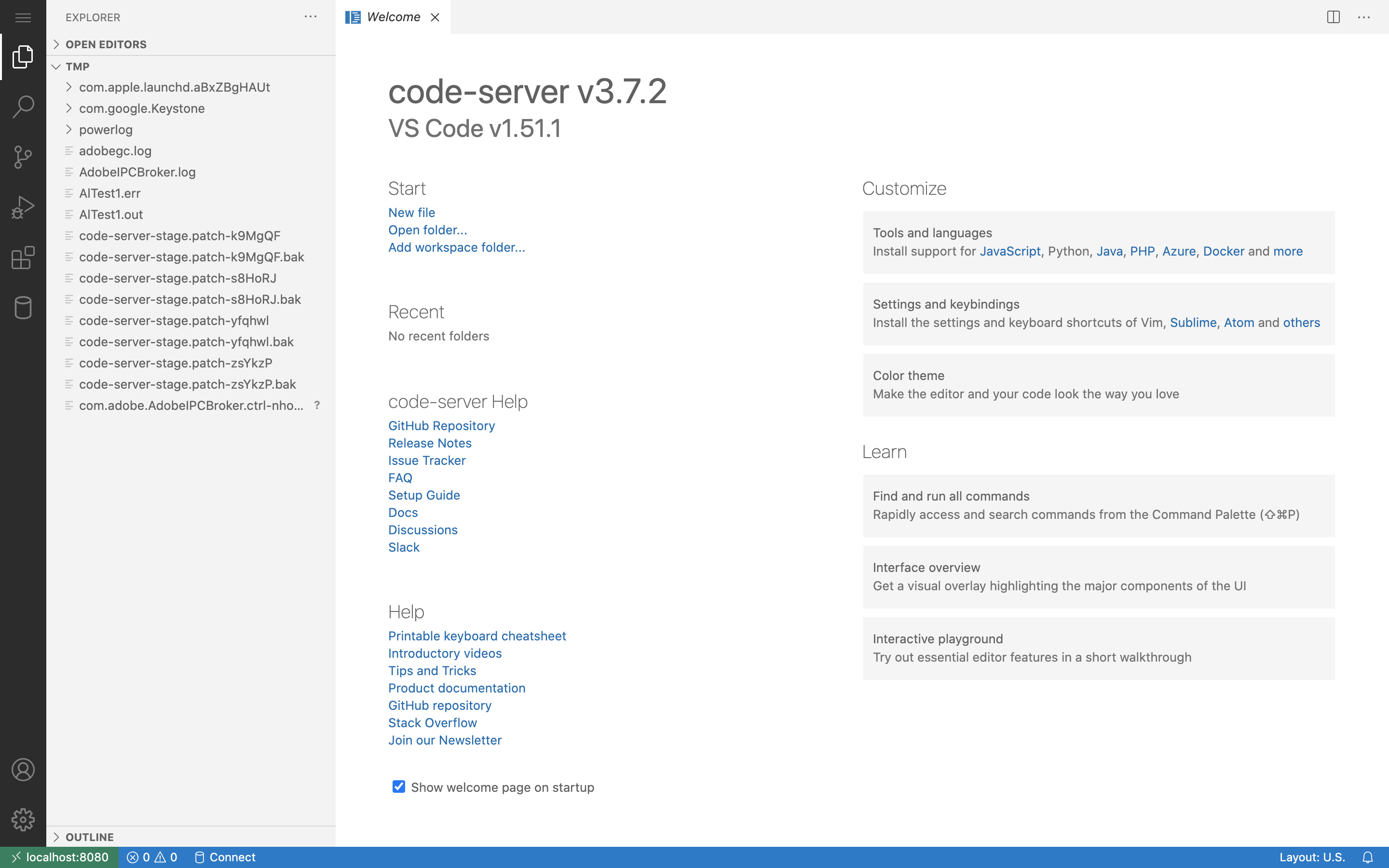This screenshot has height=868, width=1389.
Task: Open the GitHub Repository link under code-server Help
Action: coord(441,426)
